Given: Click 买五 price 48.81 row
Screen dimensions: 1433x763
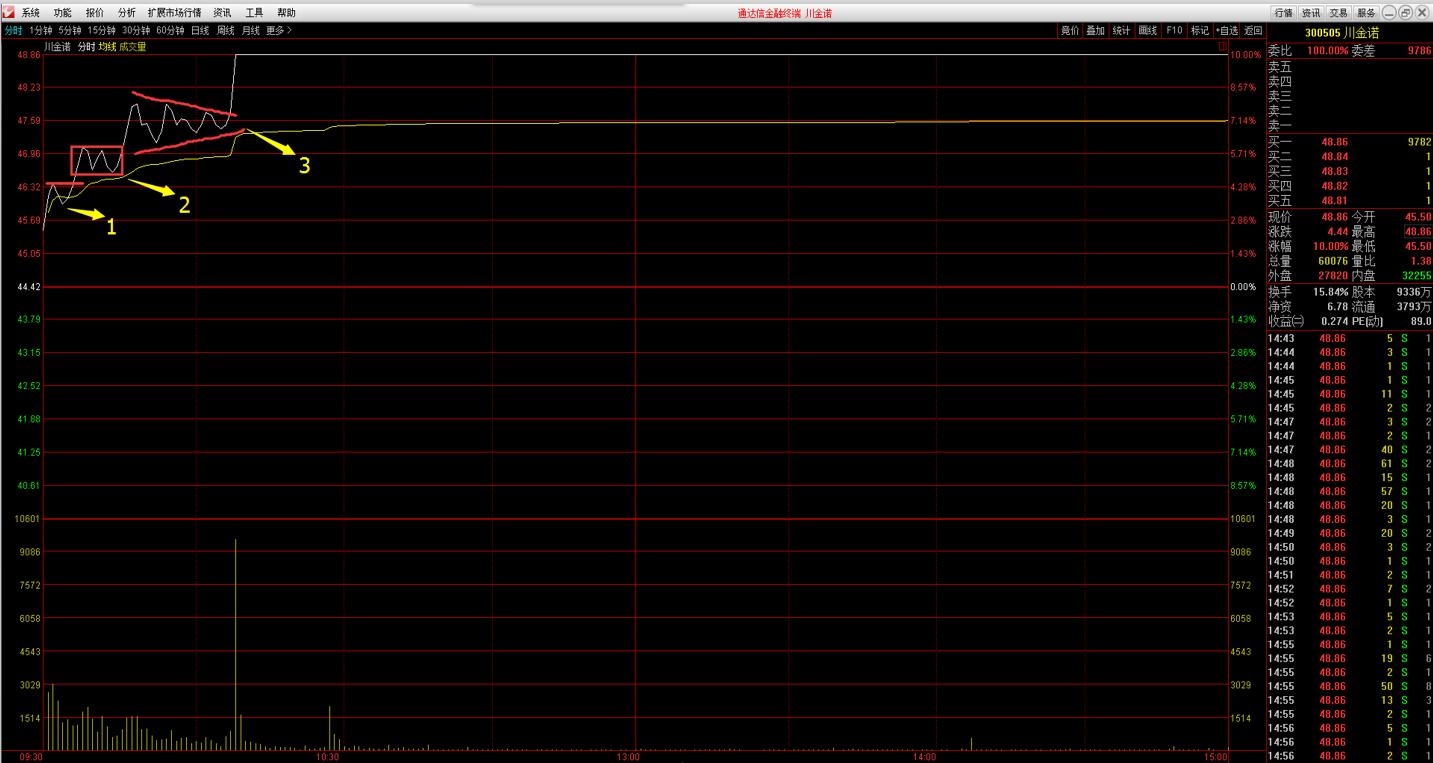Looking at the screenshot, I should [x=1350, y=201].
